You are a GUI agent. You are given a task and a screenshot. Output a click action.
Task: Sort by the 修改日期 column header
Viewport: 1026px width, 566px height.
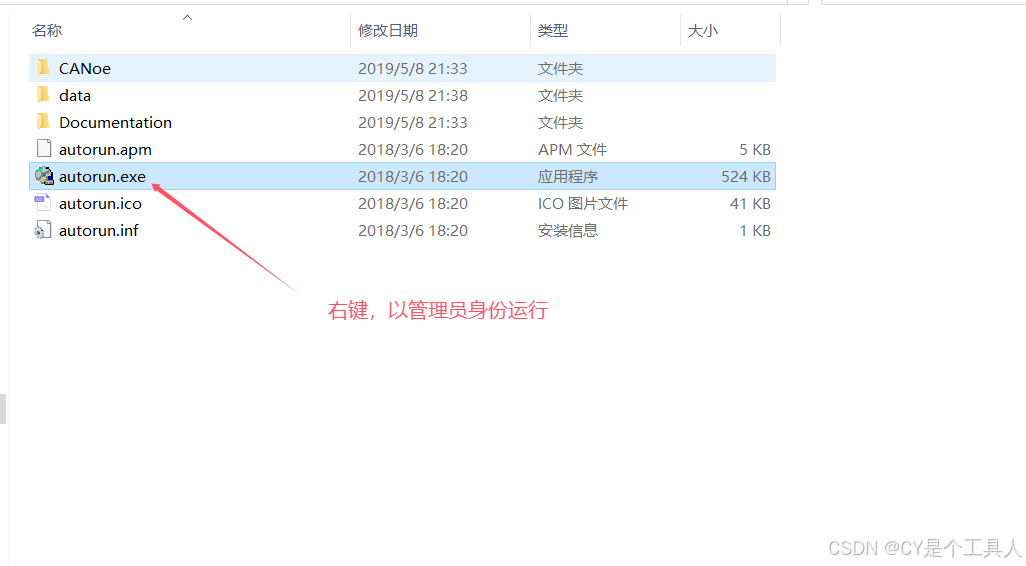point(387,30)
